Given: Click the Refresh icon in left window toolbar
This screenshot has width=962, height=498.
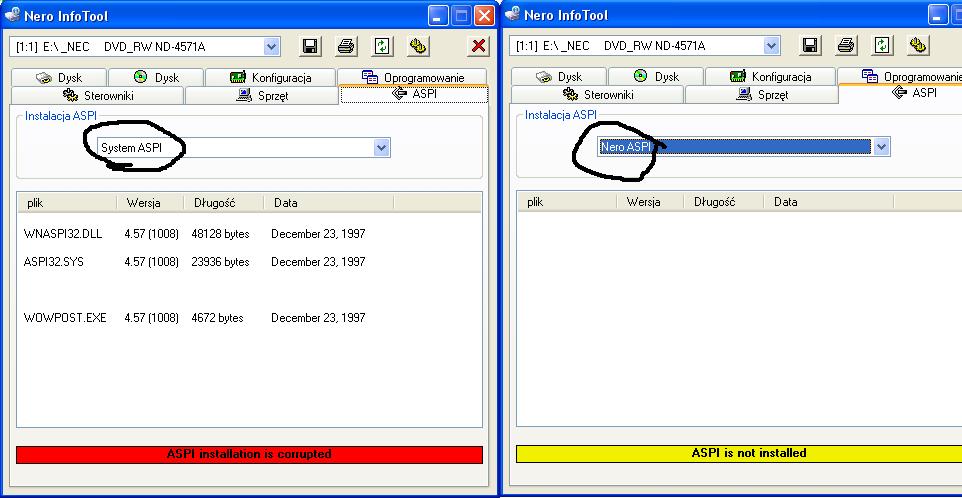Looking at the screenshot, I should pos(382,46).
